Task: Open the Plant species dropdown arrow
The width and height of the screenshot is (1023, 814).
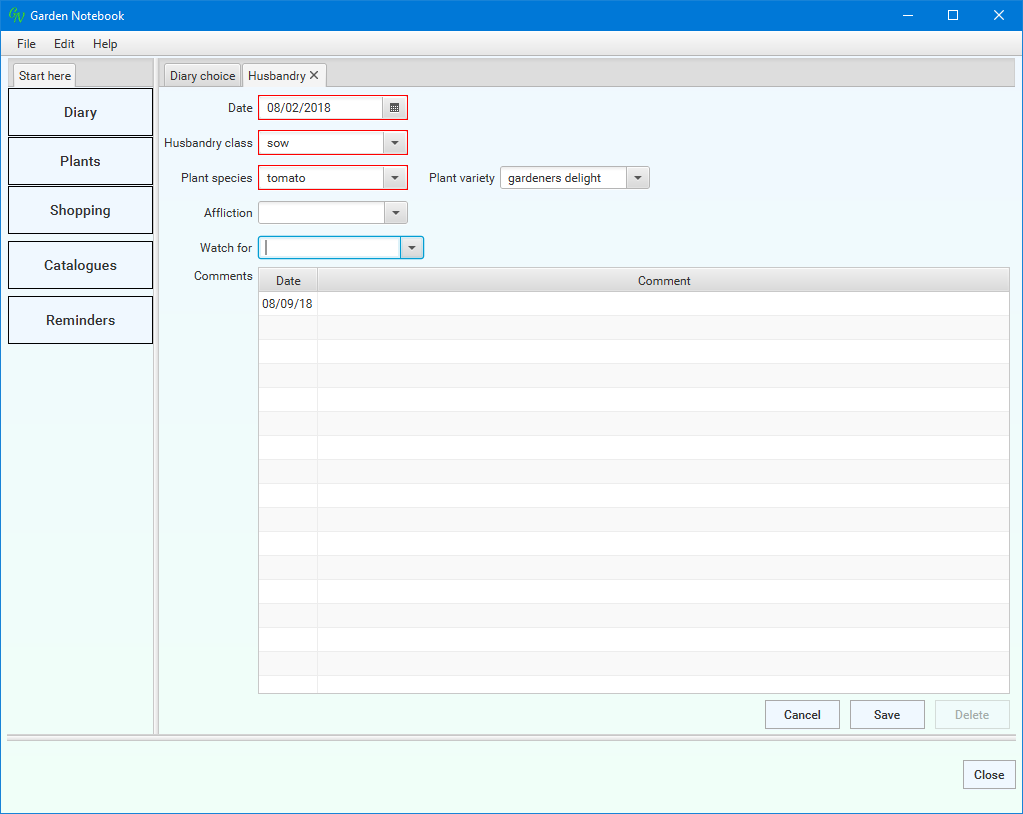Action: pyautogui.click(x=395, y=178)
